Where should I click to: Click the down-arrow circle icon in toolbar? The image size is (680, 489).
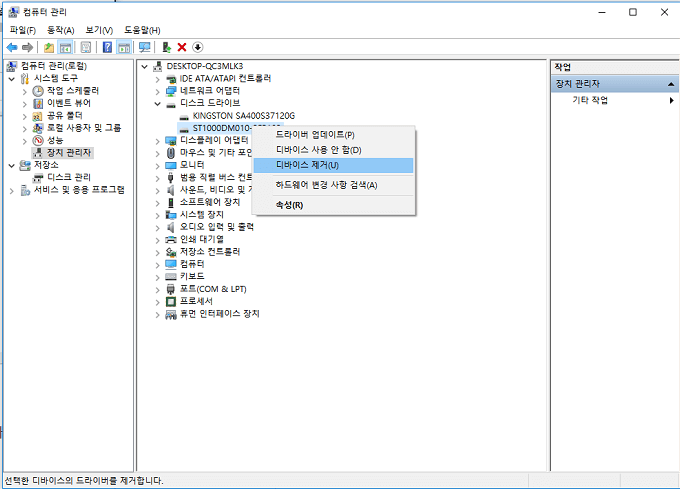point(198,47)
